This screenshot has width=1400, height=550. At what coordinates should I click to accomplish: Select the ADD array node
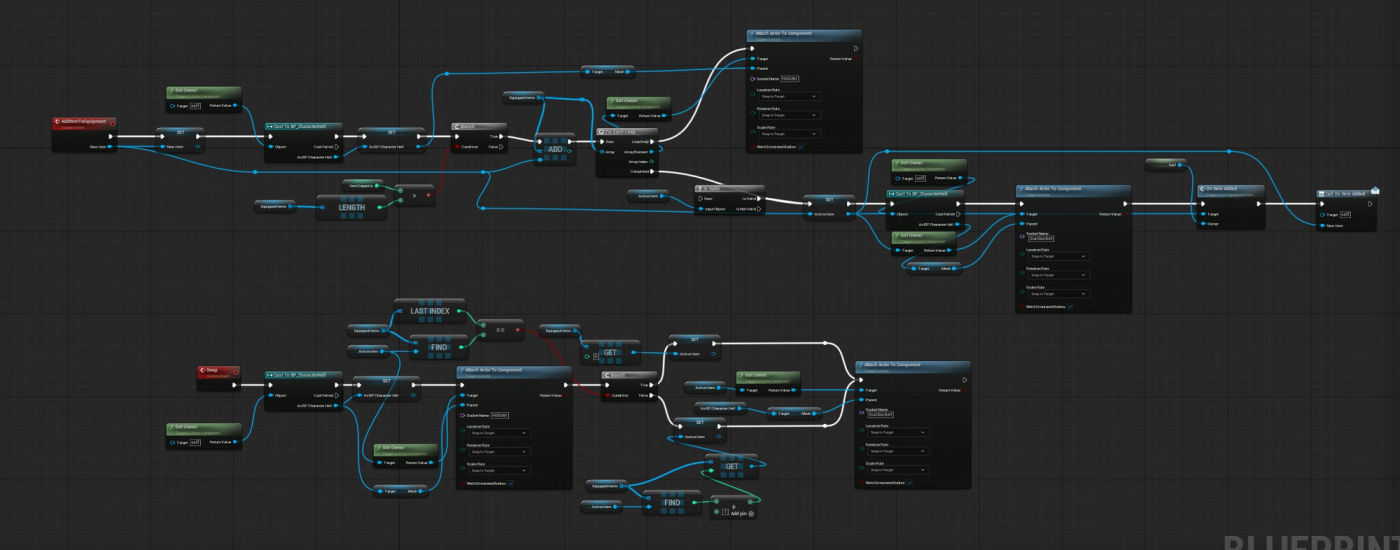point(555,147)
